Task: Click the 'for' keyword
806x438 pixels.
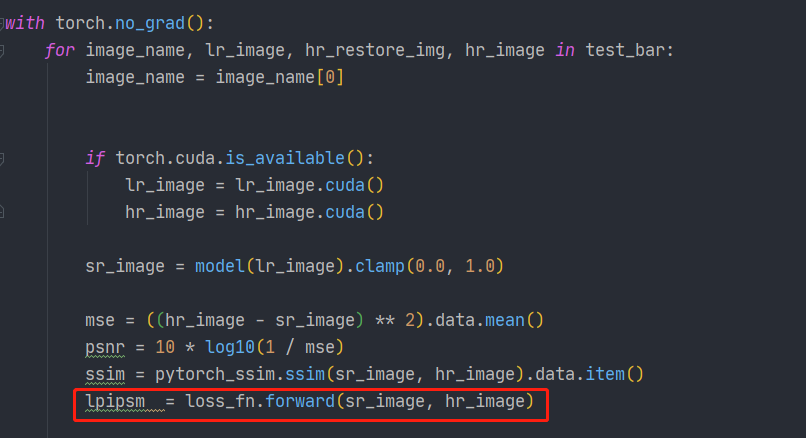Action: [60, 50]
